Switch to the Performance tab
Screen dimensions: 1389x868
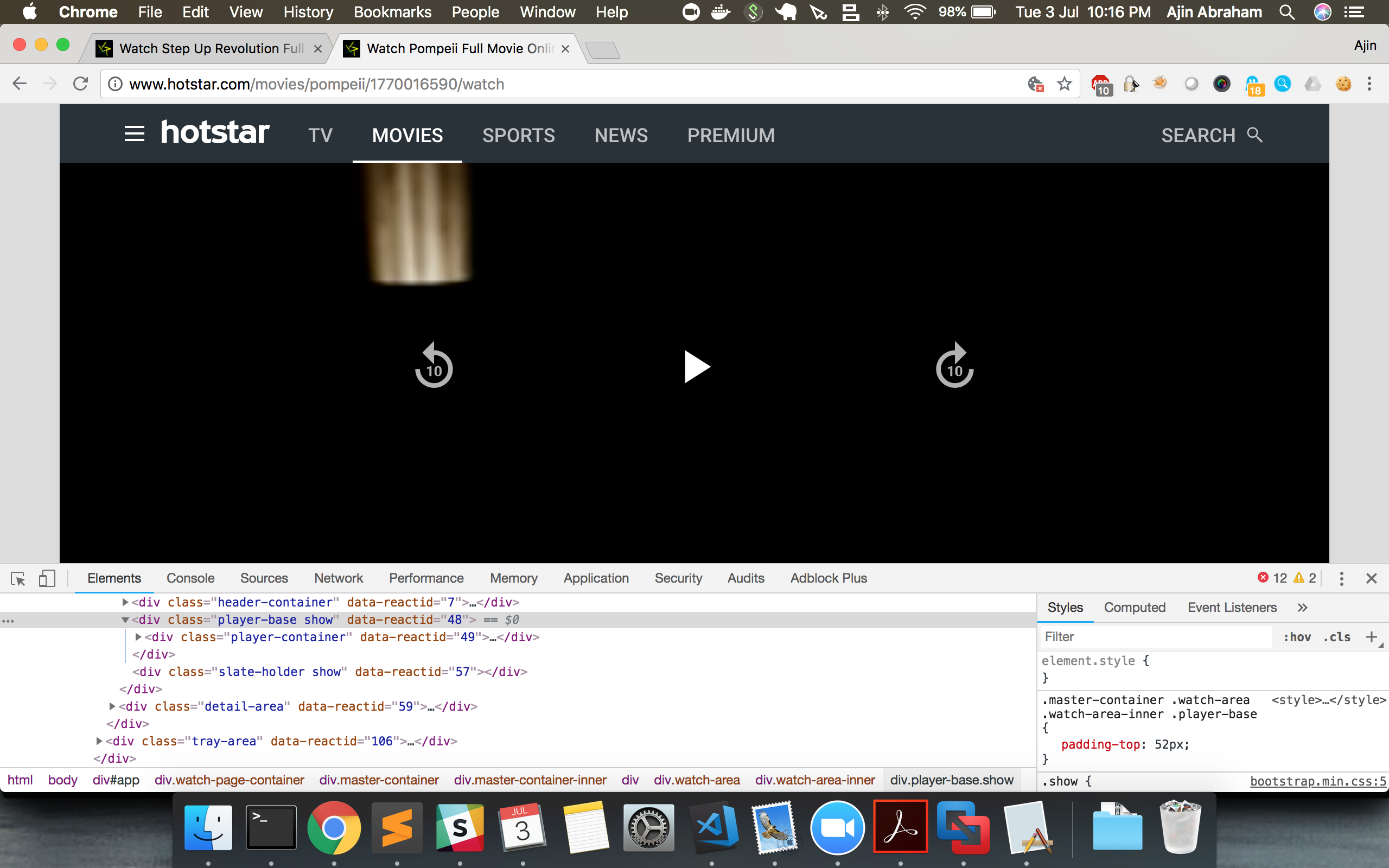click(426, 578)
